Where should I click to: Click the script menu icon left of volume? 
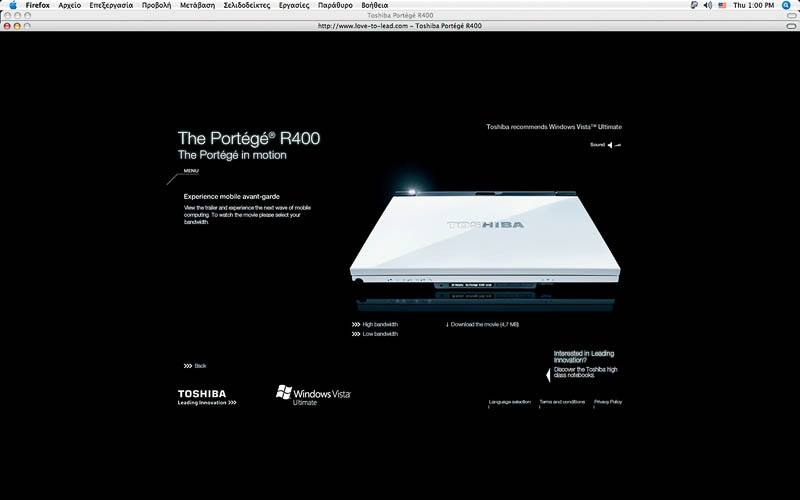coord(694,5)
